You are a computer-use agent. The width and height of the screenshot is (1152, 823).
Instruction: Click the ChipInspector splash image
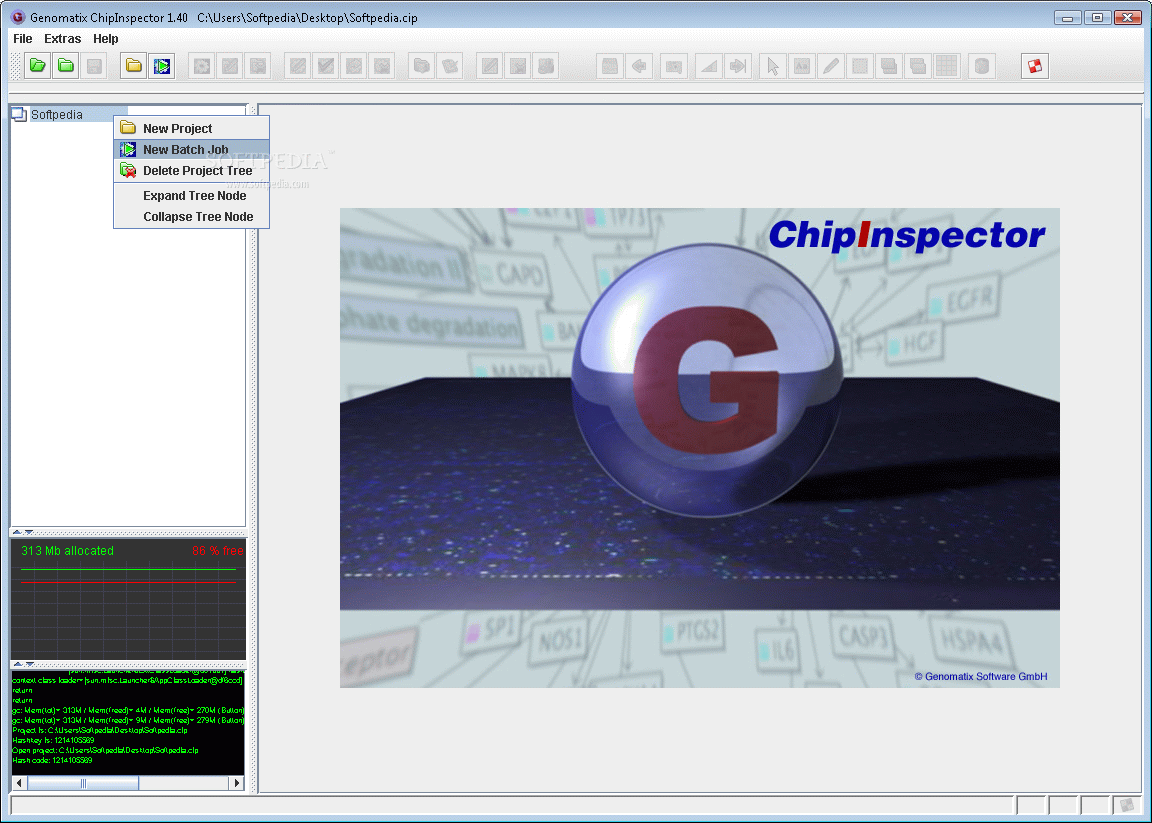699,448
